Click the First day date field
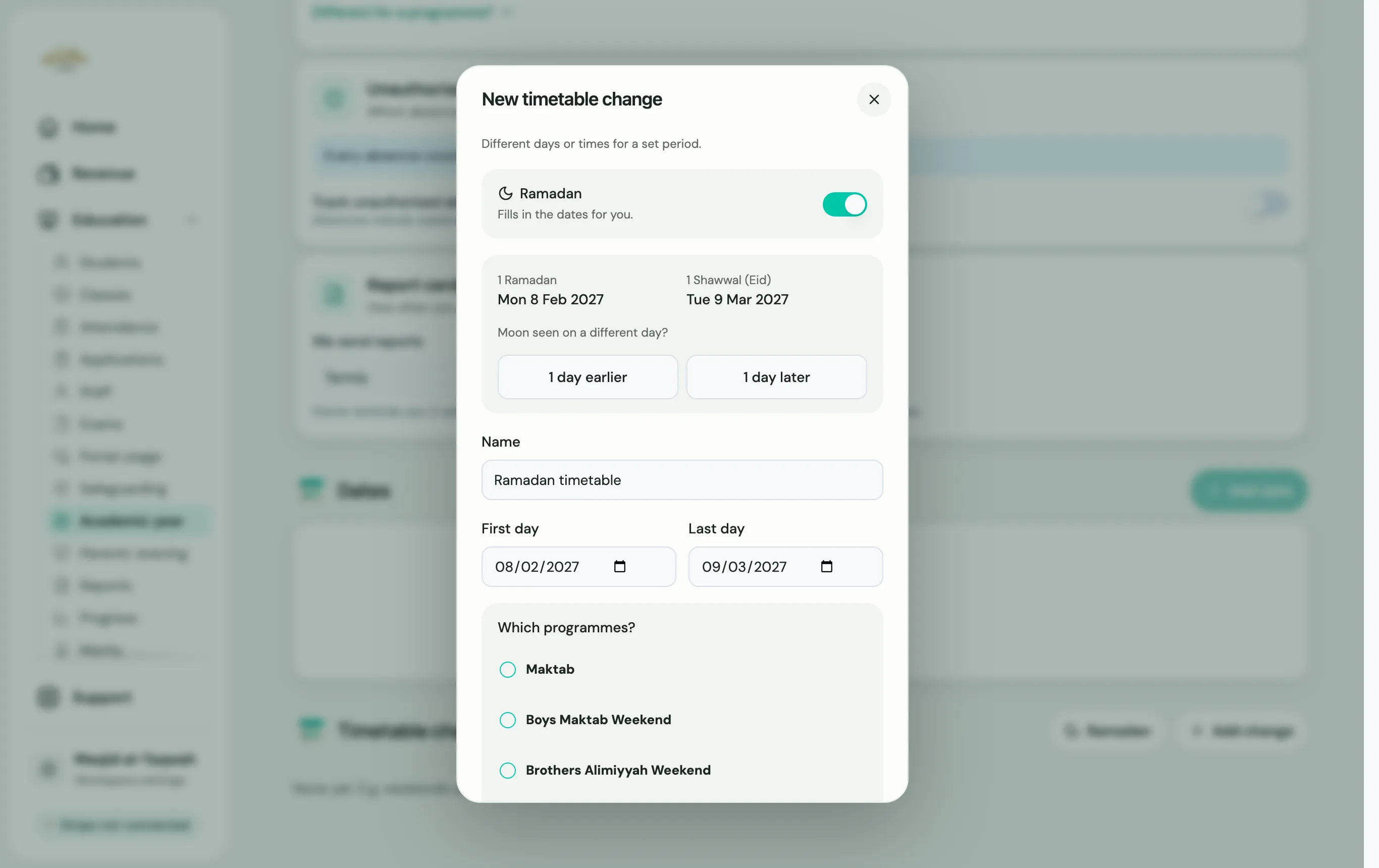Screen dimensions: 1379x868 click(578, 566)
